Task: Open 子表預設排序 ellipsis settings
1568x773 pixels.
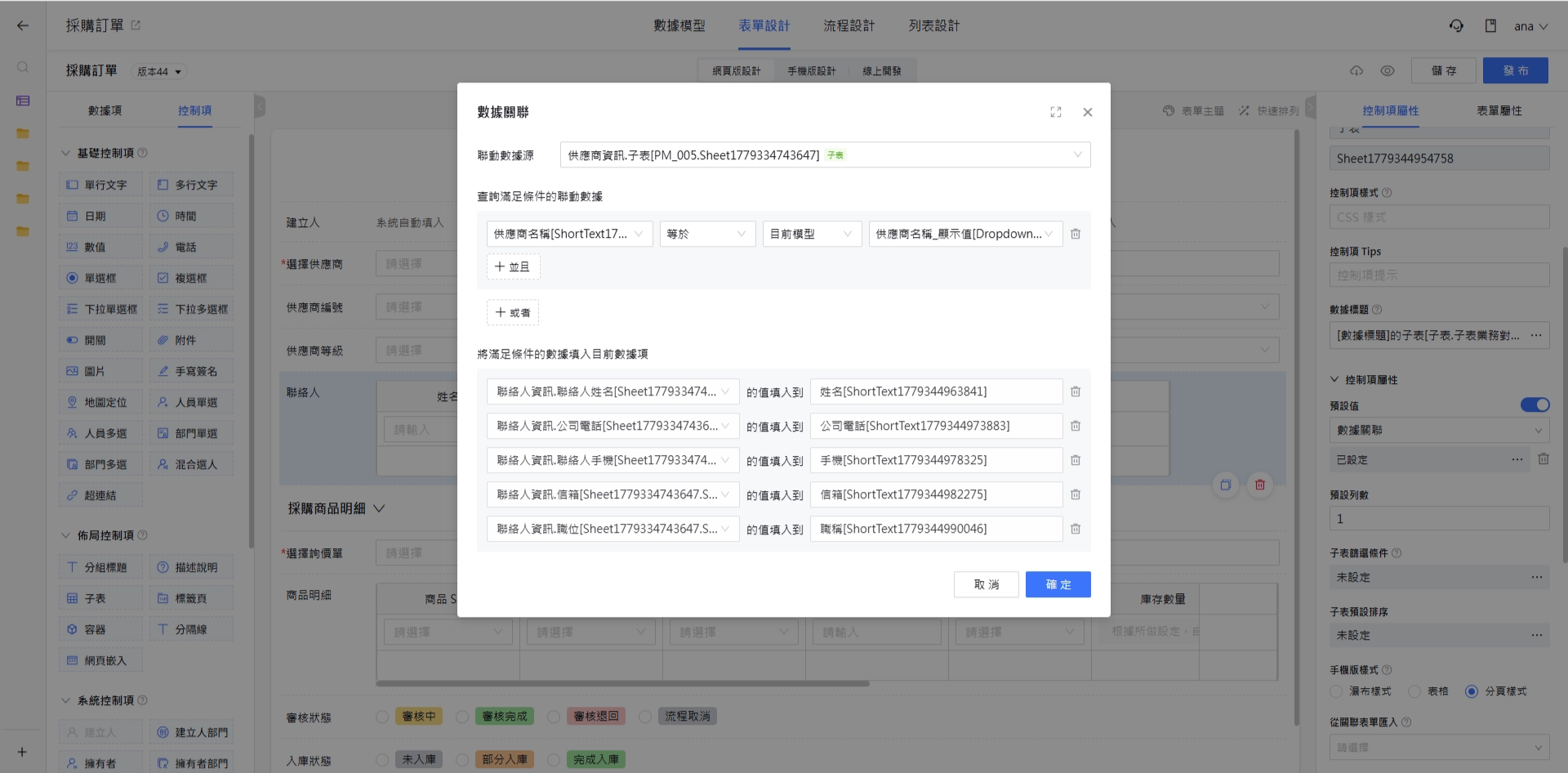Action: coord(1537,635)
